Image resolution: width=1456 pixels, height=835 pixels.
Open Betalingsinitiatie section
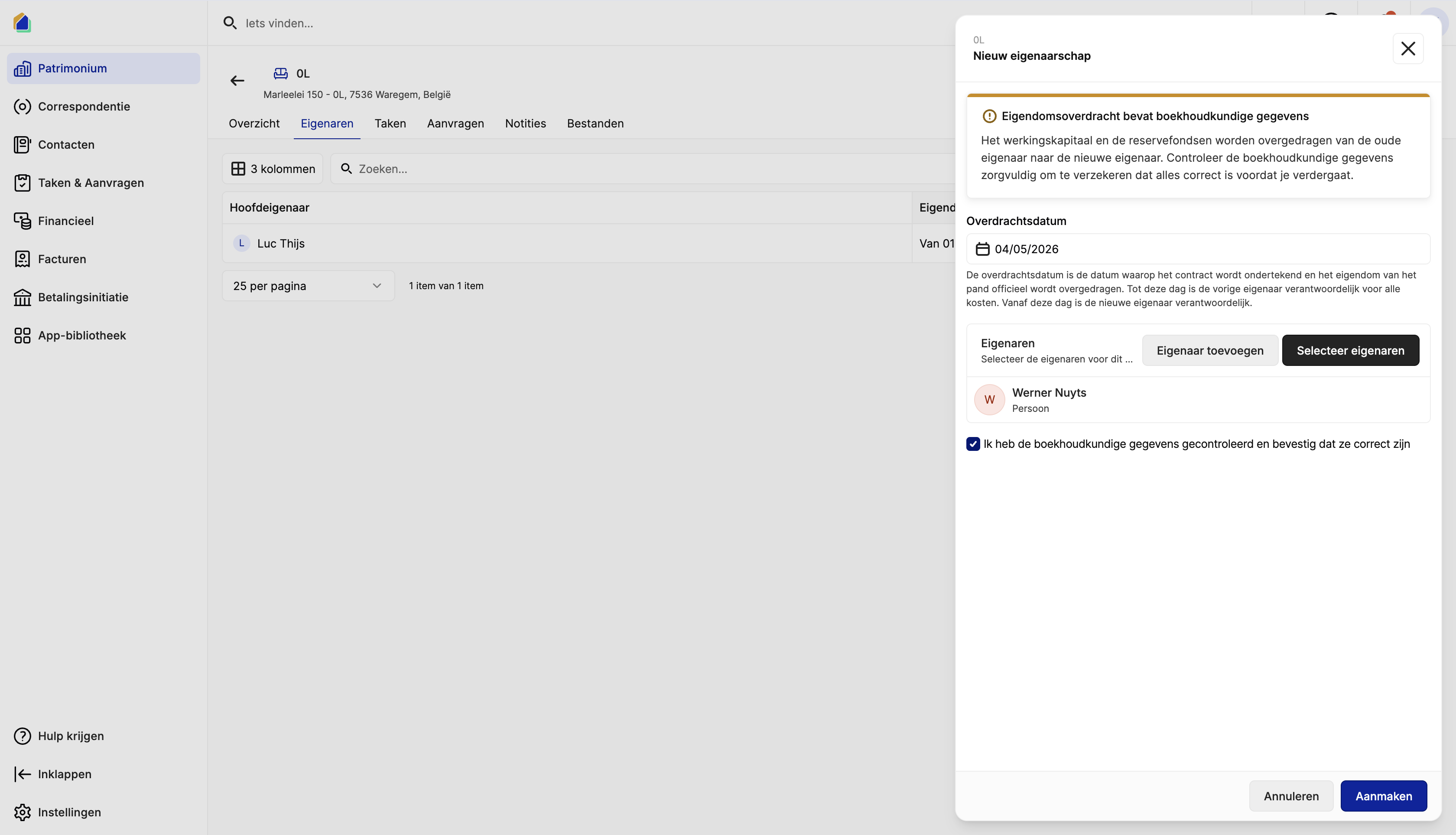[x=103, y=297]
